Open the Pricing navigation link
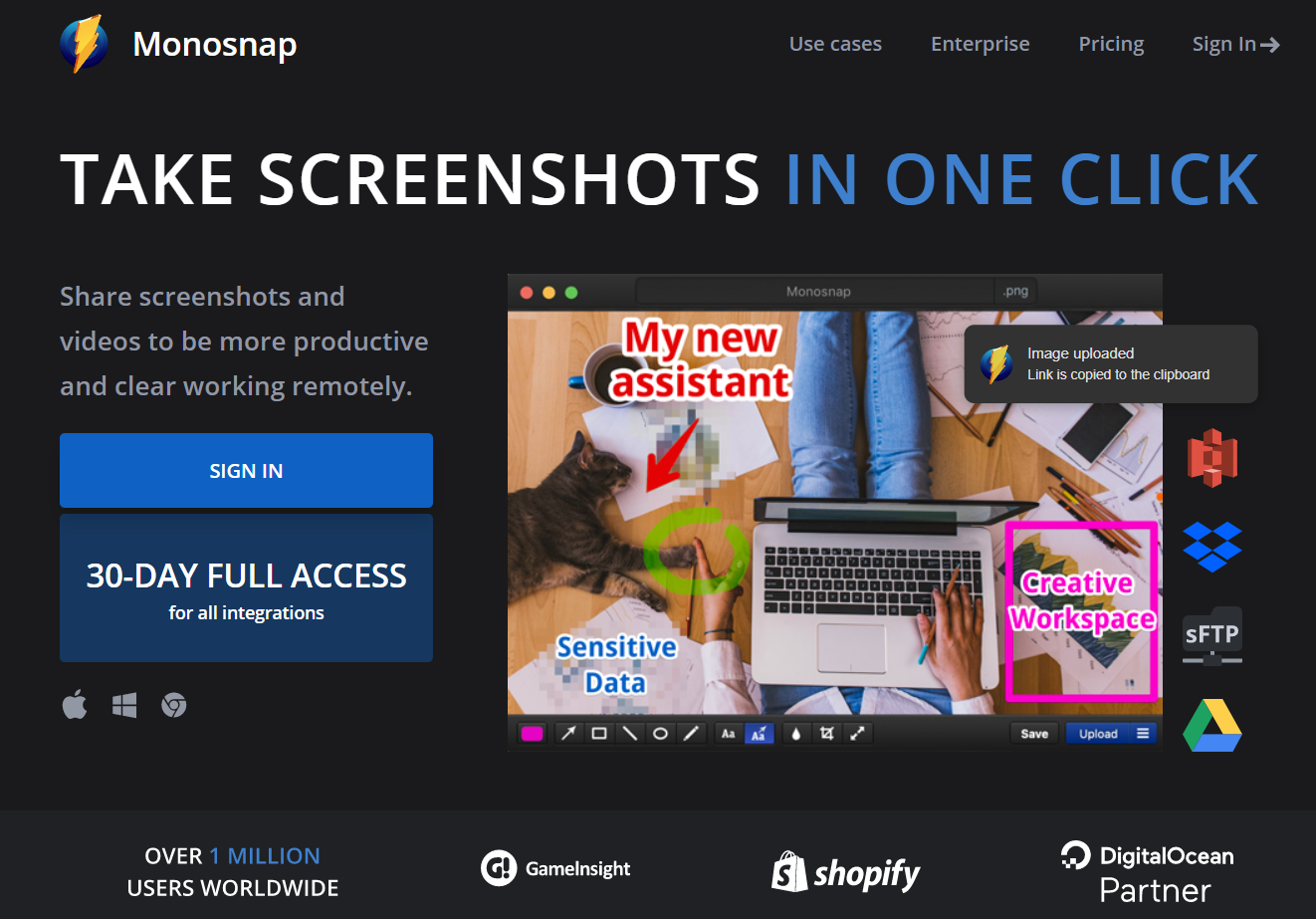The image size is (1316, 919). pyautogui.click(x=1111, y=44)
